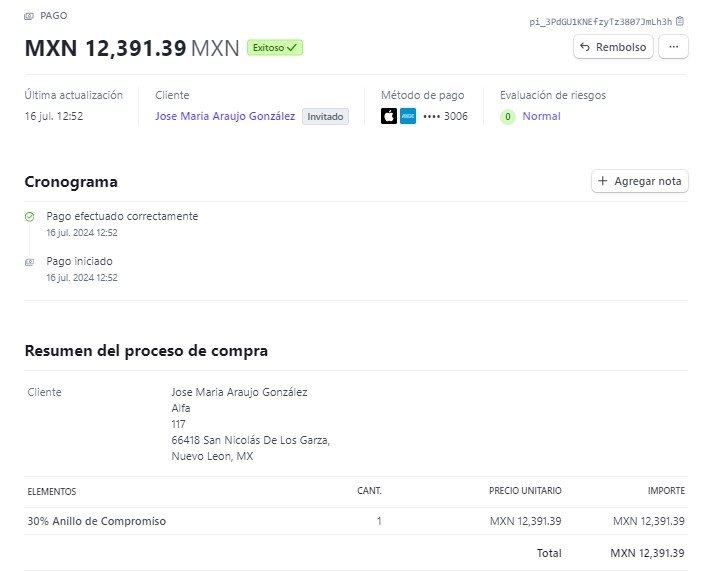Click the CANT. column header
713x572 pixels.
369,491
